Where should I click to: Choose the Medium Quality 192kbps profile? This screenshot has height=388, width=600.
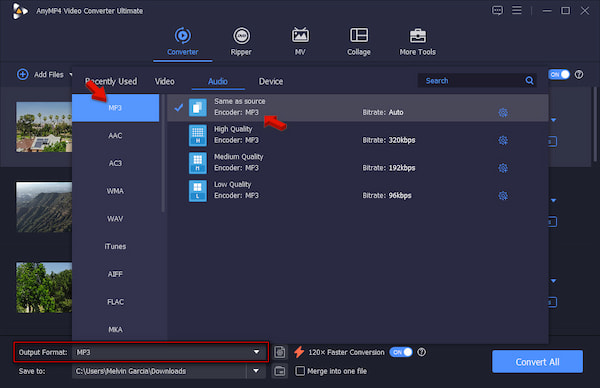pyautogui.click(x=357, y=163)
